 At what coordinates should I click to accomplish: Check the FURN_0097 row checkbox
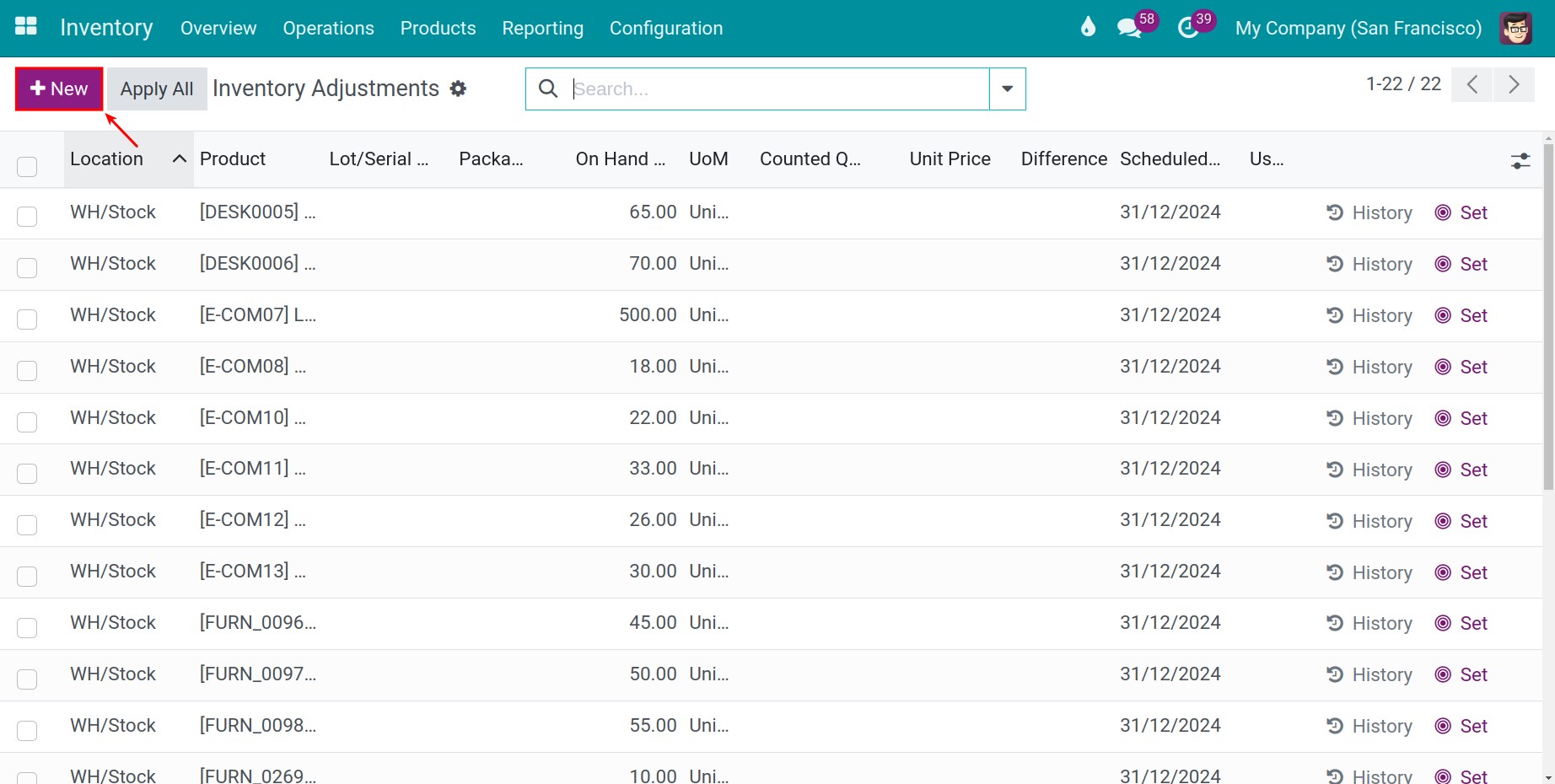[x=27, y=679]
